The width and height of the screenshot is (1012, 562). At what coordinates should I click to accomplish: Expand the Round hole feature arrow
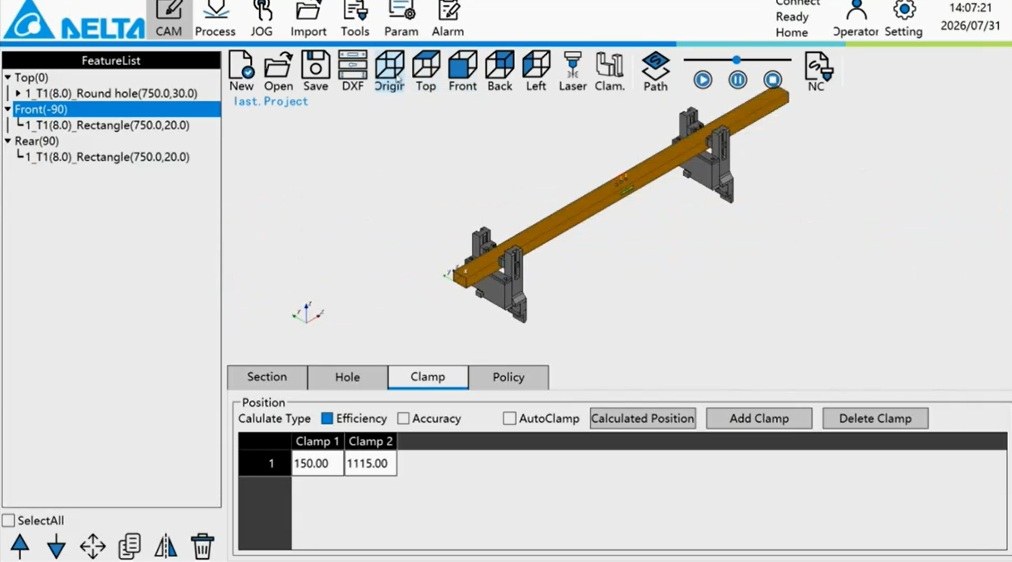pos(18,94)
